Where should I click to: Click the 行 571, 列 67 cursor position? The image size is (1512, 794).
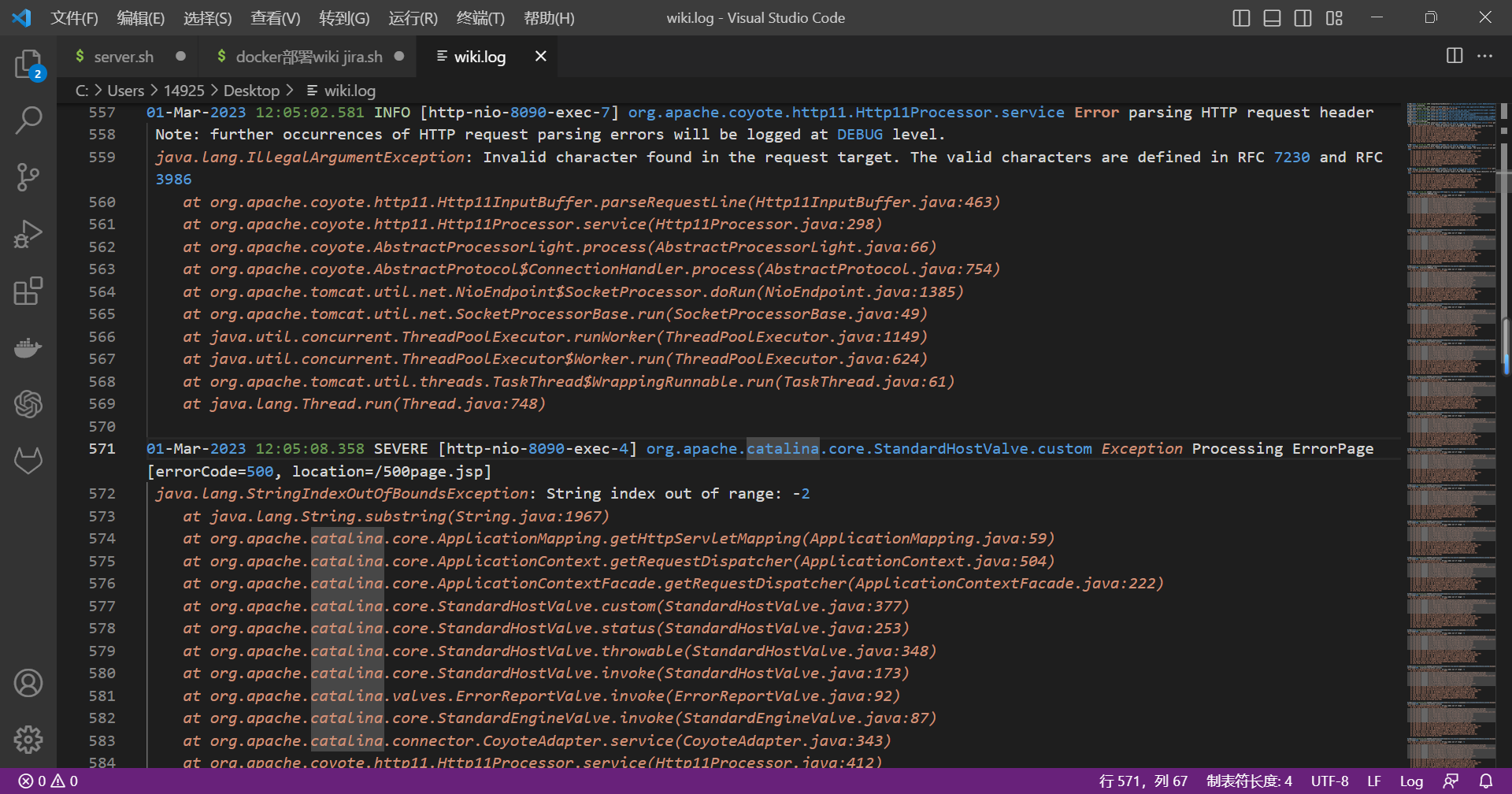pos(1143,781)
